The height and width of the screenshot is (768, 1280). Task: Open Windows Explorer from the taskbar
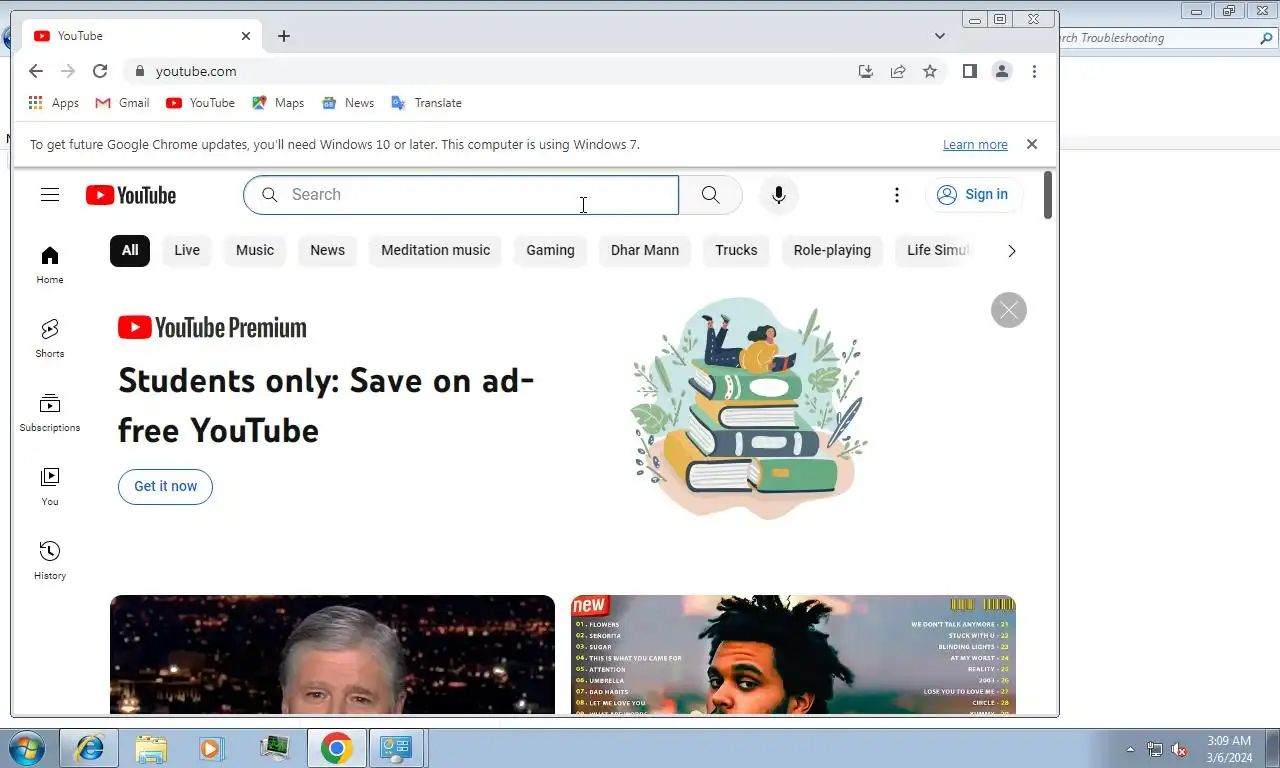coord(151,748)
